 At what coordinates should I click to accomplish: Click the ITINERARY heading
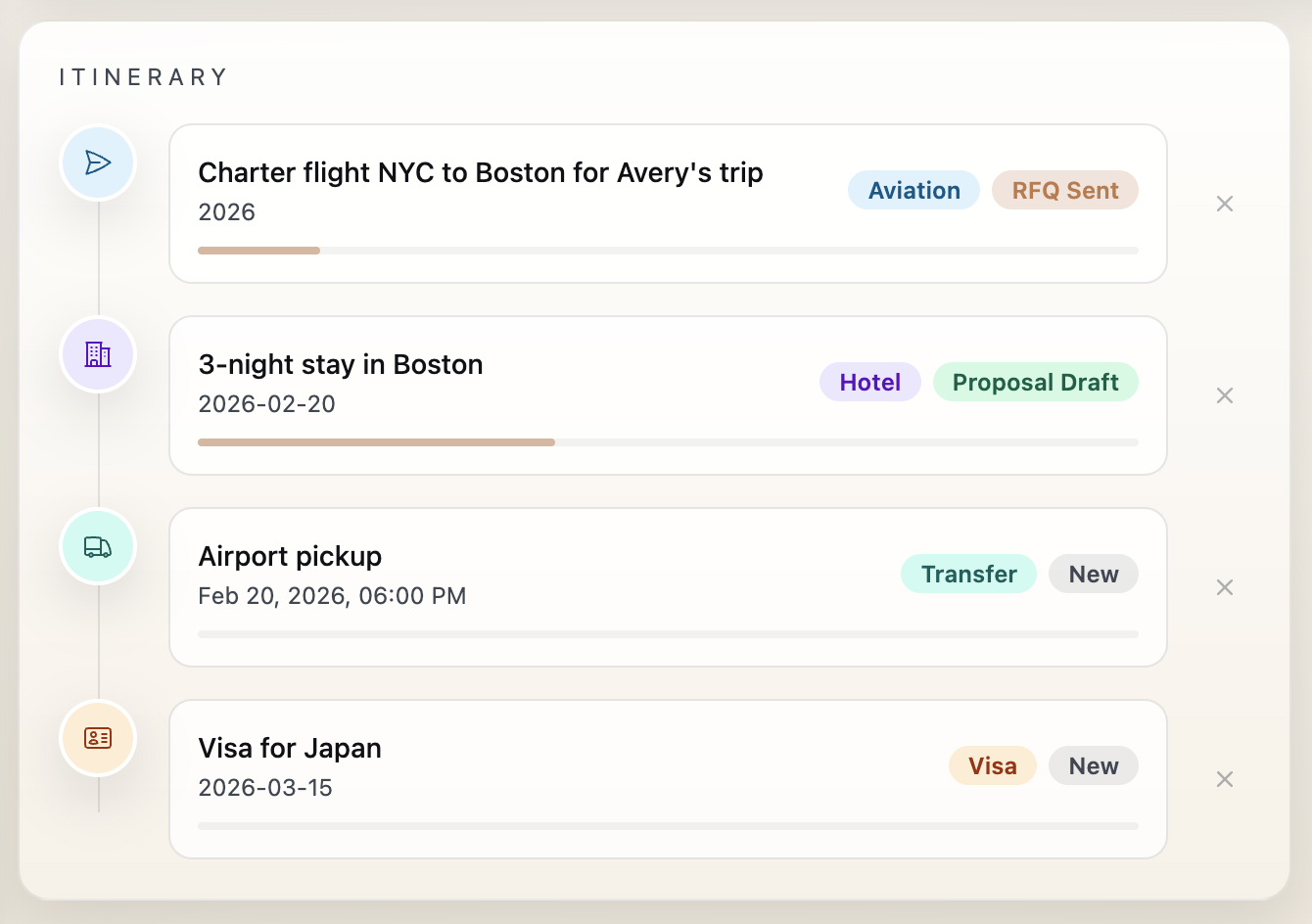click(x=143, y=76)
